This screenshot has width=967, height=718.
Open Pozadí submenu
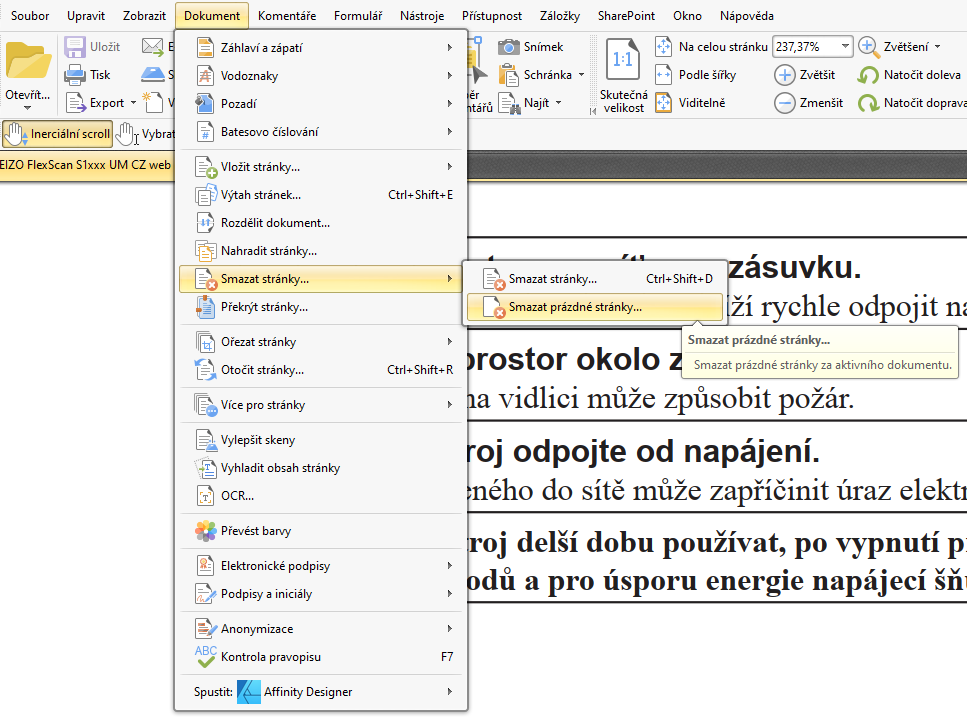click(x=321, y=104)
